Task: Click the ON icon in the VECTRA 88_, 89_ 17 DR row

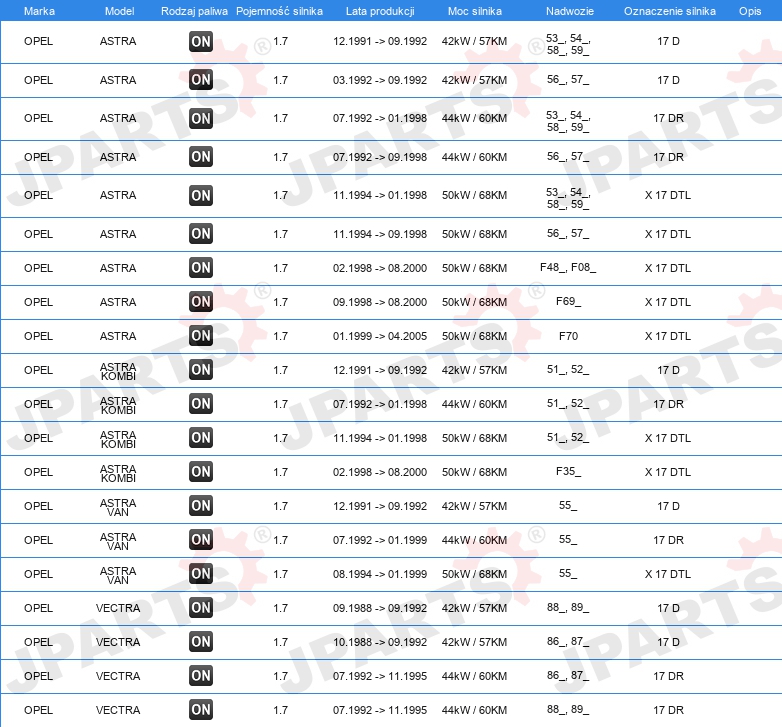Action: [201, 710]
